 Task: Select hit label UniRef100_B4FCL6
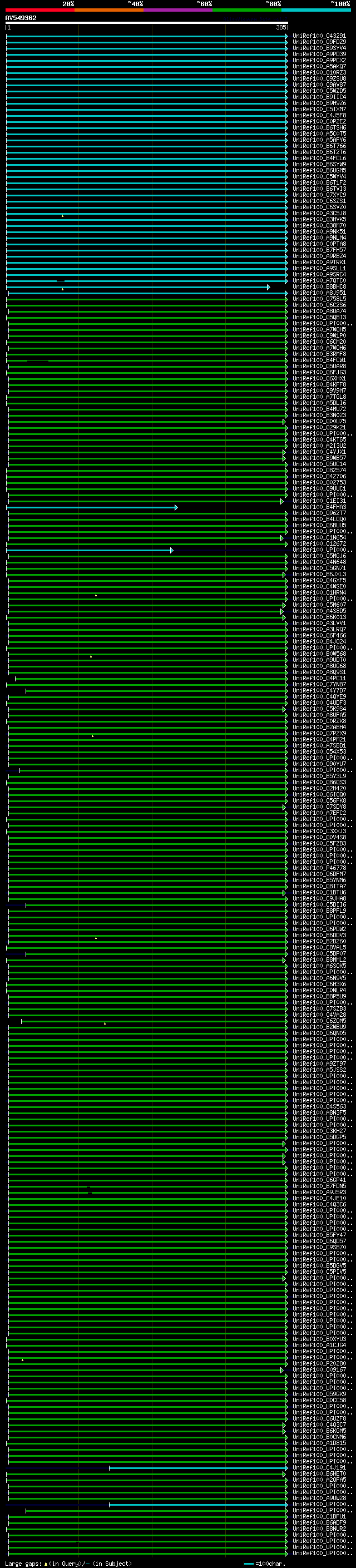tap(319, 159)
